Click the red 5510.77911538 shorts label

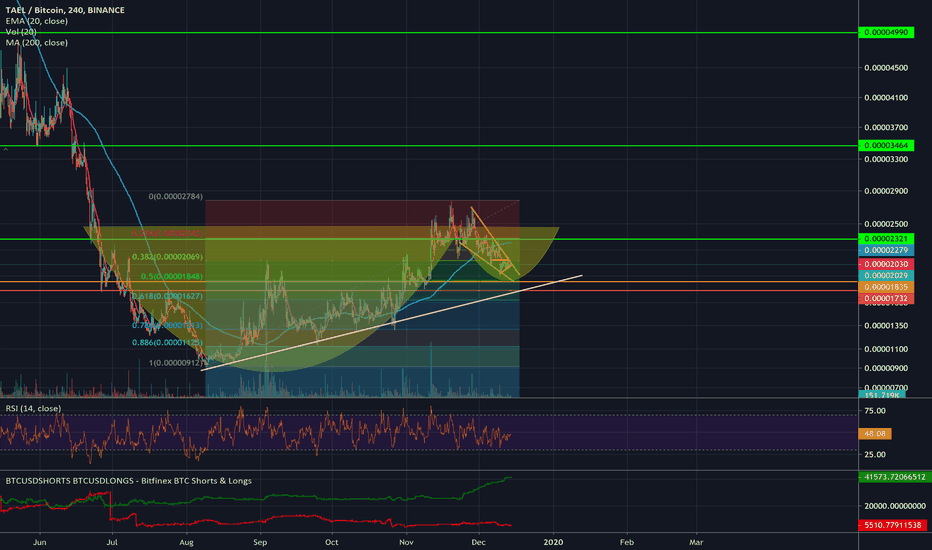pos(892,525)
